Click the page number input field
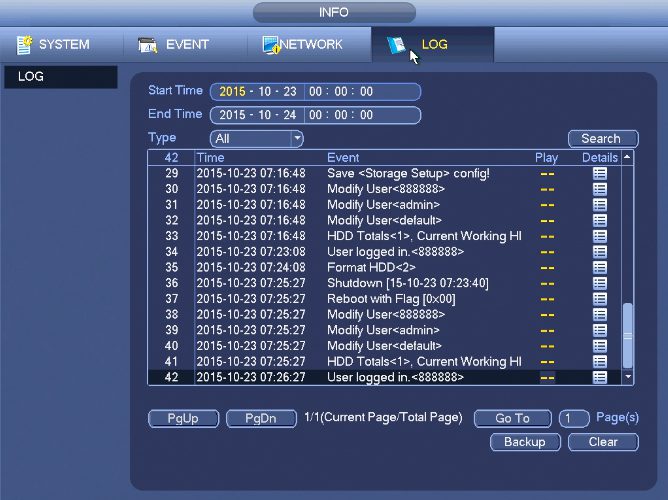 (574, 418)
